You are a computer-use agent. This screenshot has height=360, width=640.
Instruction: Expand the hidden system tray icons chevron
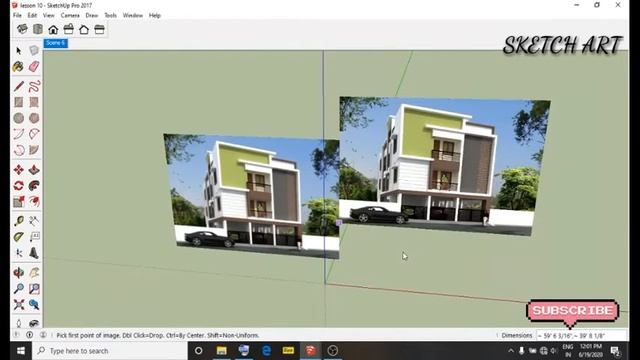coord(511,351)
